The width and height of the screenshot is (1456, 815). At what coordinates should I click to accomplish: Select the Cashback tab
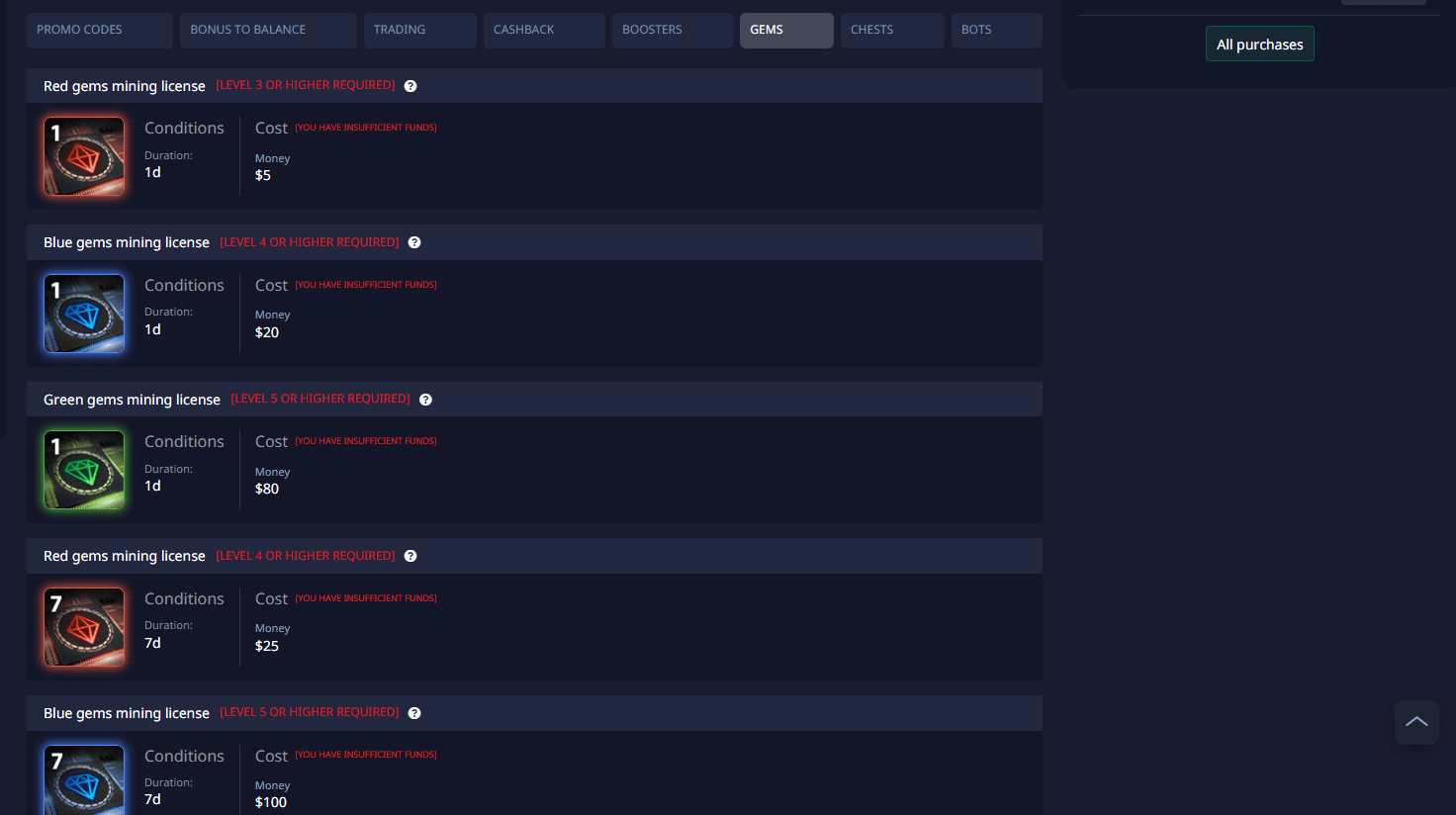tap(543, 31)
